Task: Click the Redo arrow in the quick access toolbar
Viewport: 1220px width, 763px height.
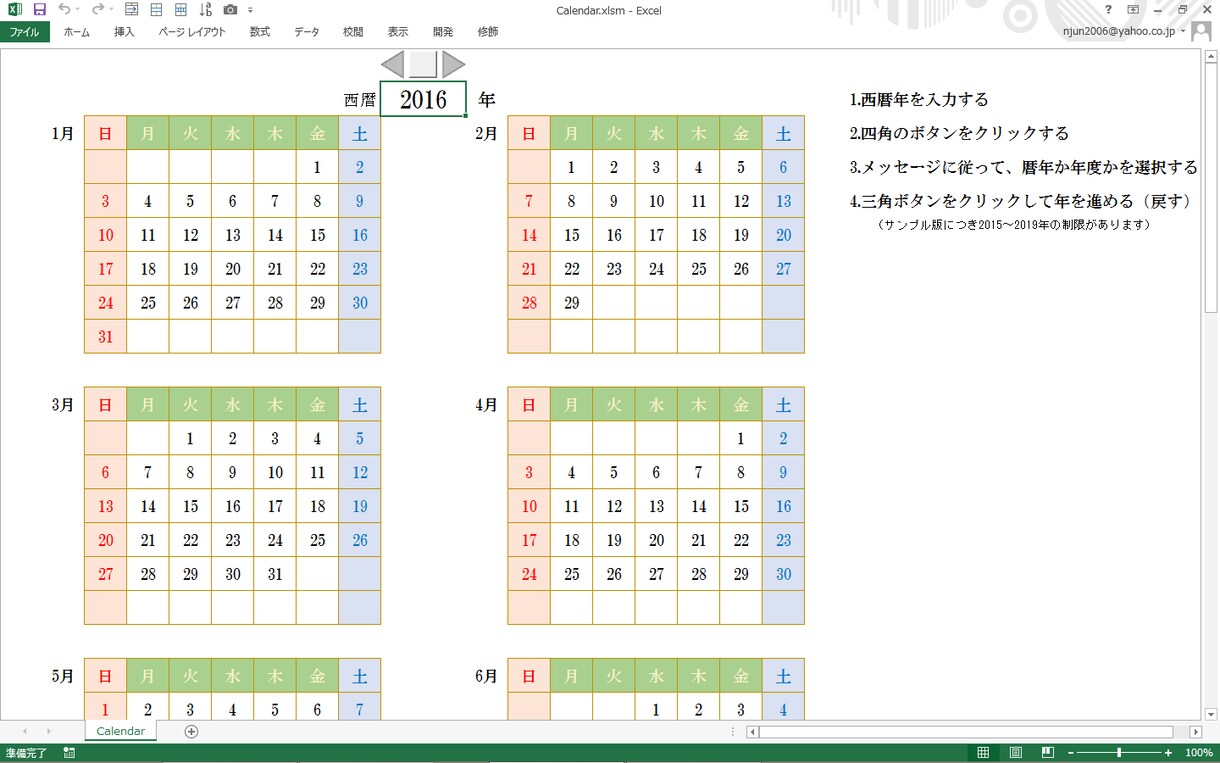Action: click(x=96, y=9)
